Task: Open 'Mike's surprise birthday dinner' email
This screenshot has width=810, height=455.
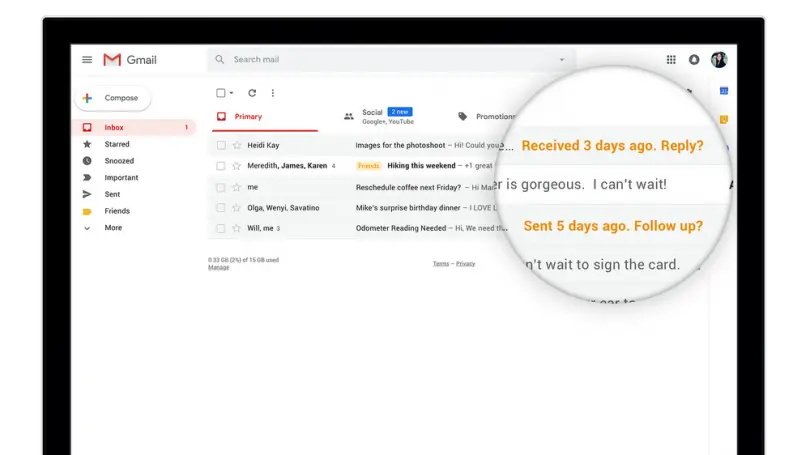Action: pyautogui.click(x=408, y=208)
